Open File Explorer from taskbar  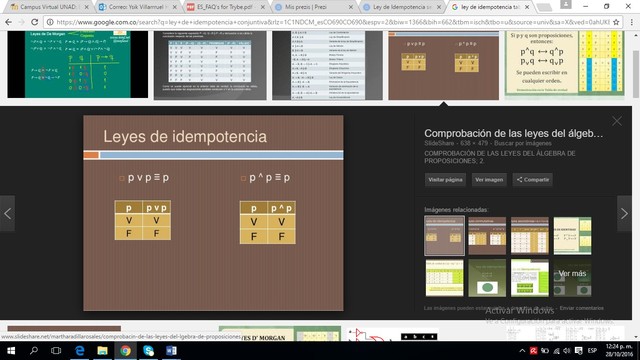click(102, 351)
